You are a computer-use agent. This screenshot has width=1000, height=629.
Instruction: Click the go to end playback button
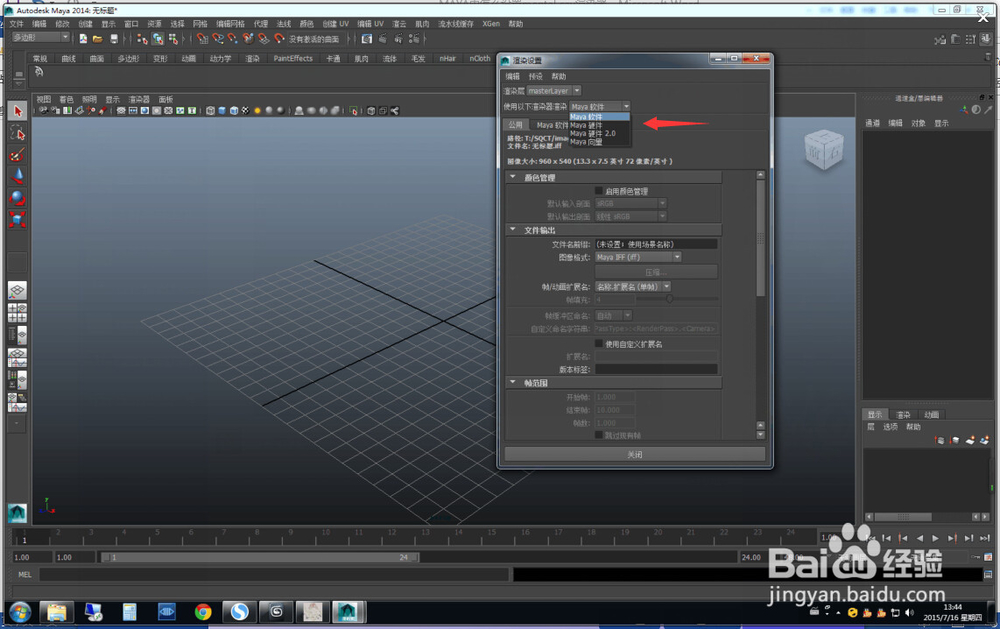[985, 538]
